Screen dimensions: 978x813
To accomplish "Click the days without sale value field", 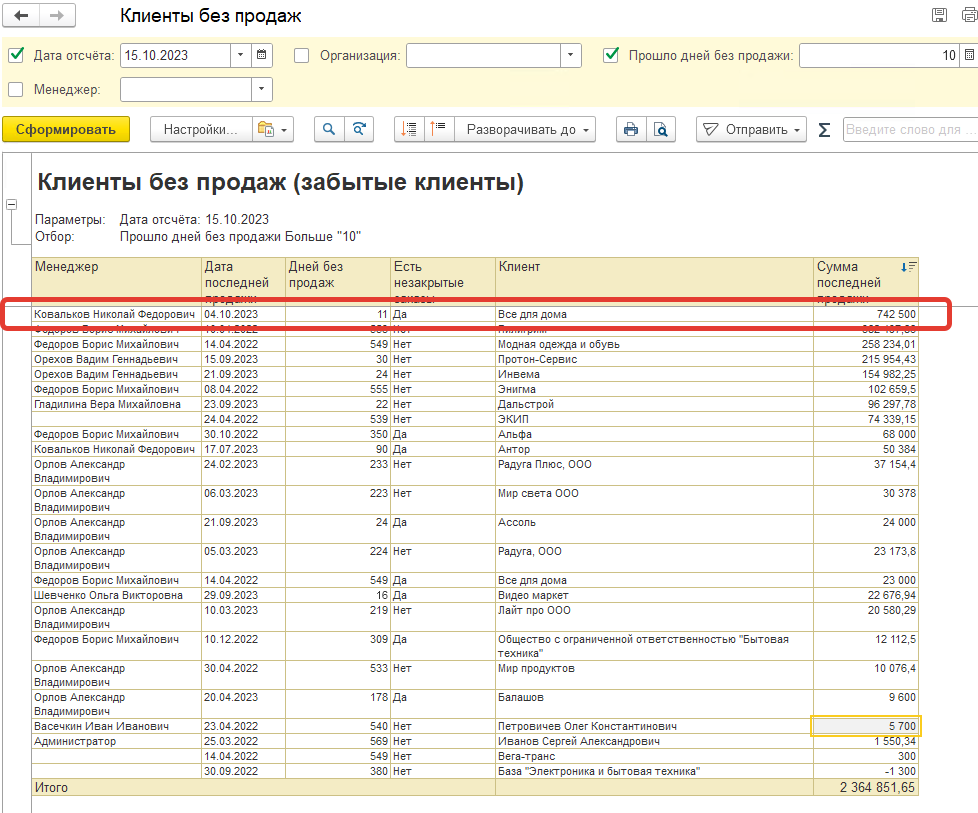I will [880, 55].
